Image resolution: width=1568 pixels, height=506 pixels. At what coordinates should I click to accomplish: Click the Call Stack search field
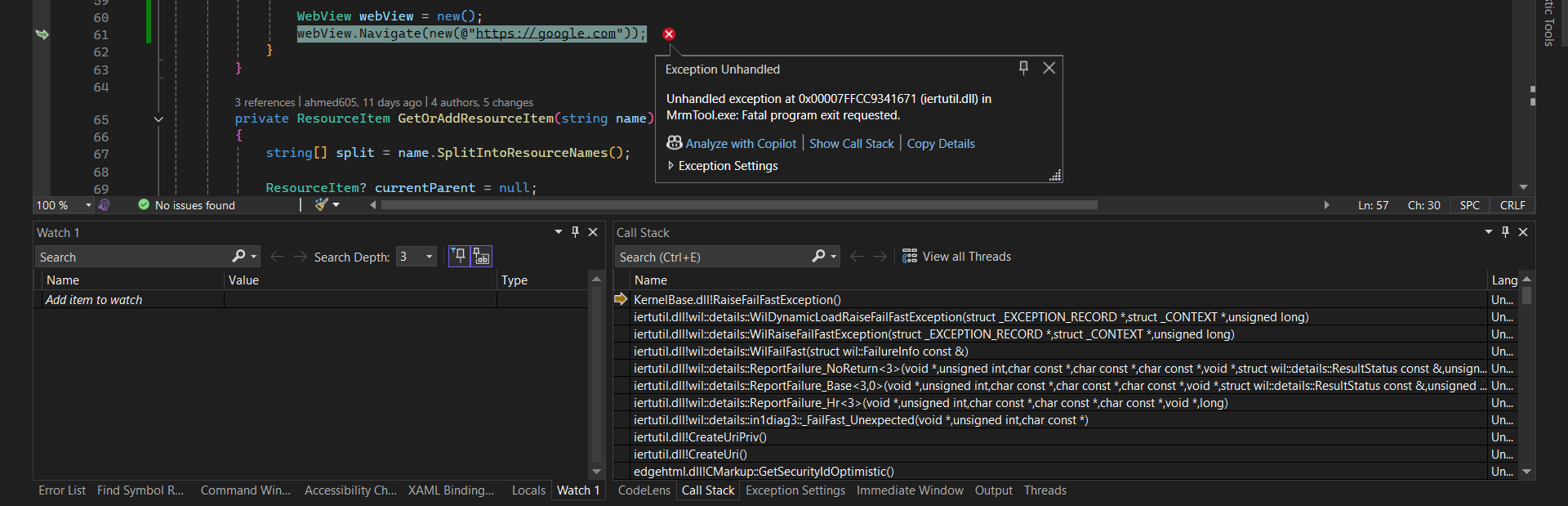tap(710, 257)
